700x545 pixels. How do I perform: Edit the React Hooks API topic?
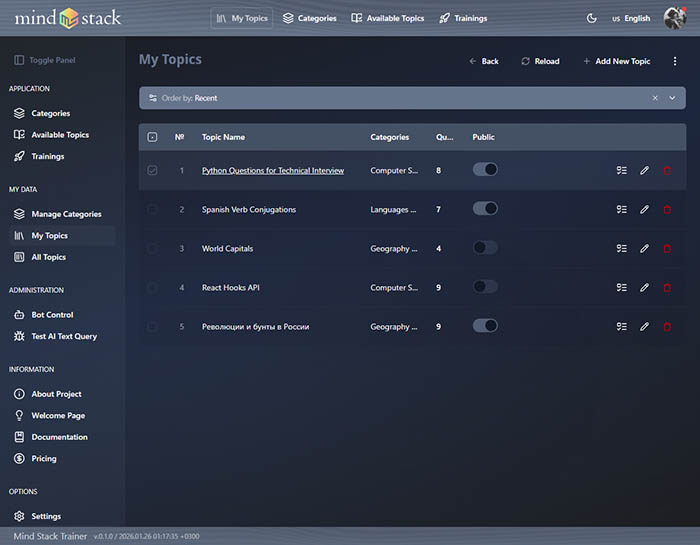coord(644,287)
